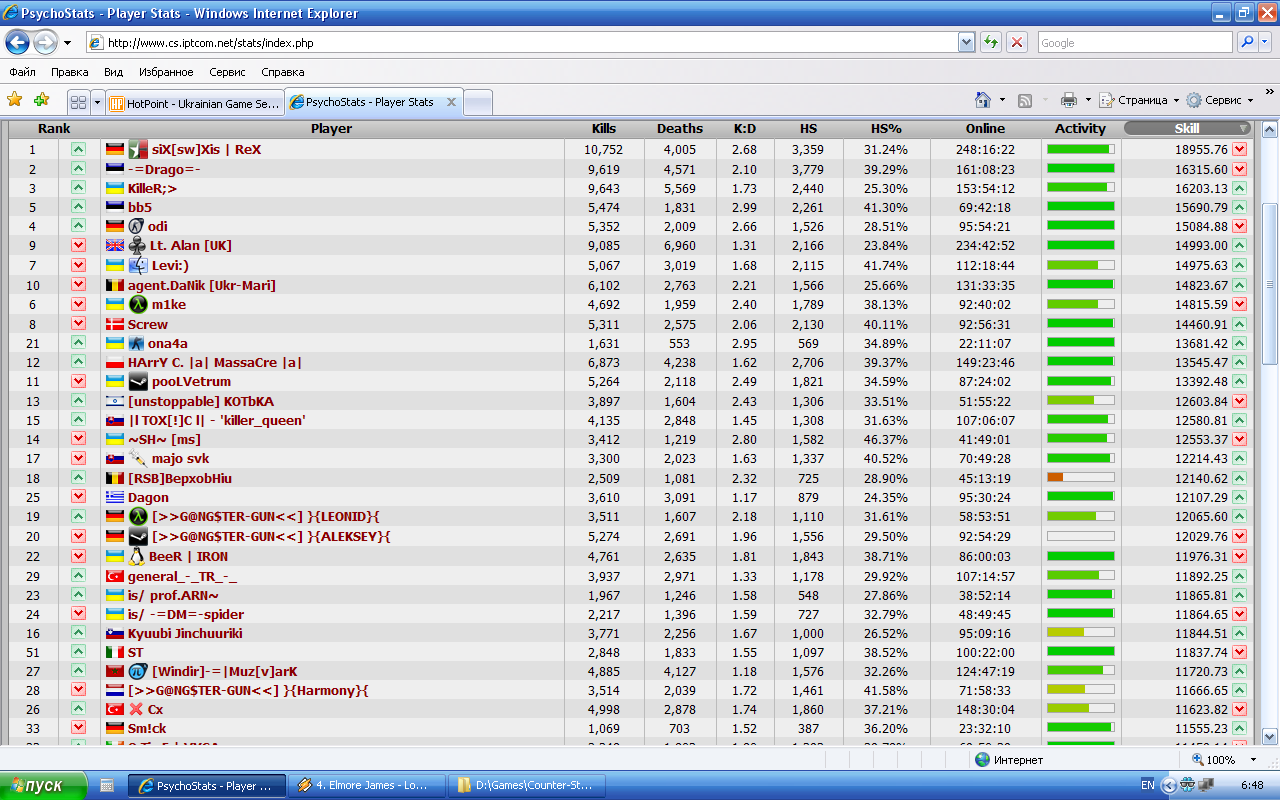Refresh the page with green arrows icon
The height and width of the screenshot is (800, 1280).
tap(991, 42)
